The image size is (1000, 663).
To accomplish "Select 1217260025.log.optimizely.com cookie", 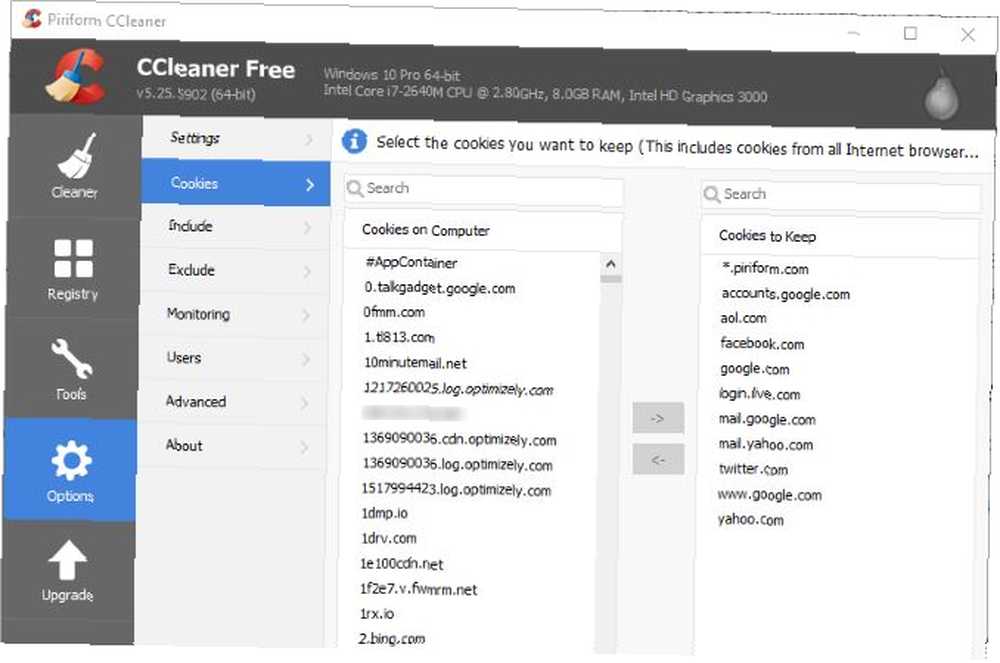I will point(458,389).
